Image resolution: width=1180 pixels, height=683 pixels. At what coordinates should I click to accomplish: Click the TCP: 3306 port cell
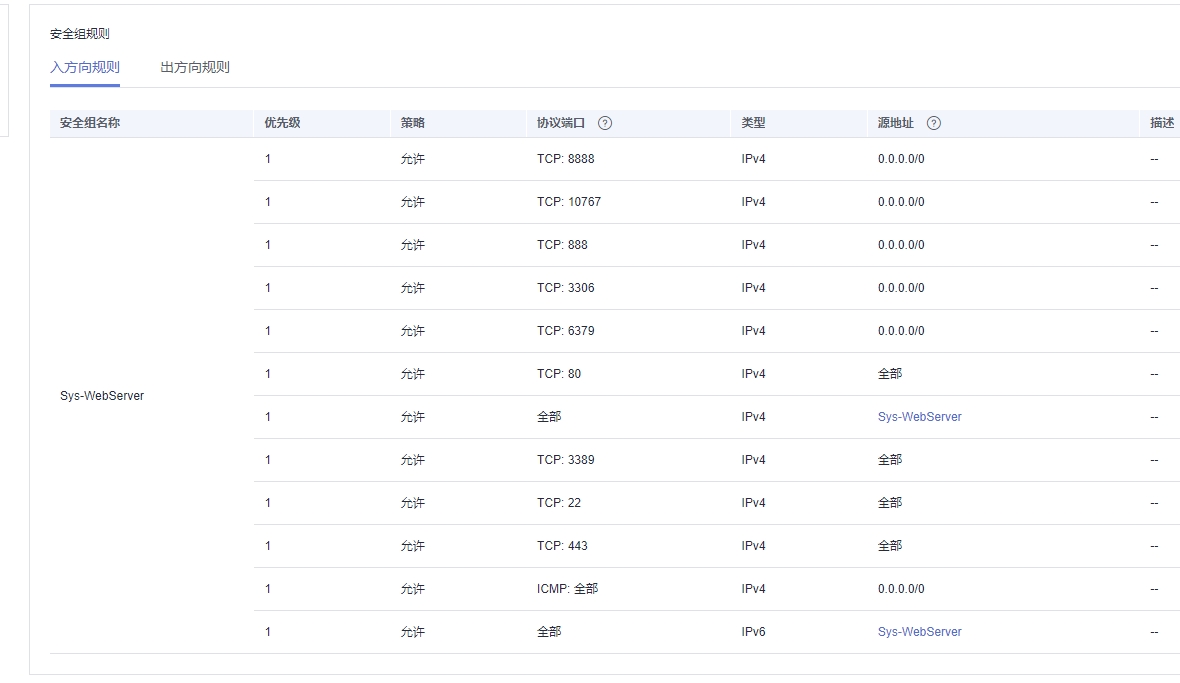565,287
